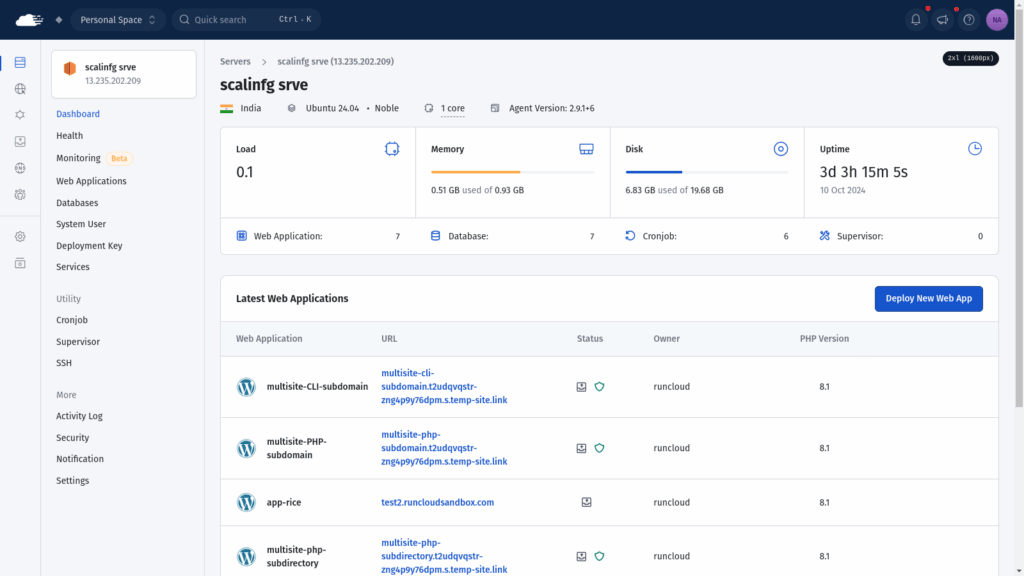
Task: Click the Deploy New Web App button
Action: coord(928,298)
